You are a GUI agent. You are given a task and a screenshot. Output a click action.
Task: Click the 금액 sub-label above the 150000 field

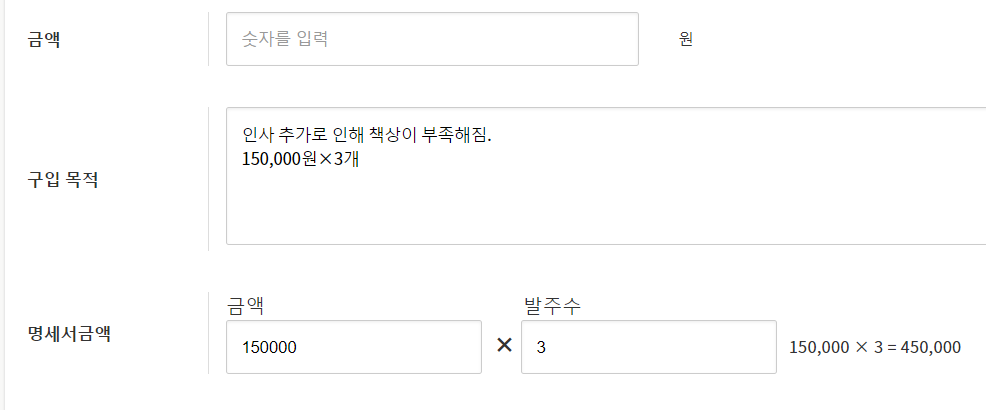click(245, 305)
